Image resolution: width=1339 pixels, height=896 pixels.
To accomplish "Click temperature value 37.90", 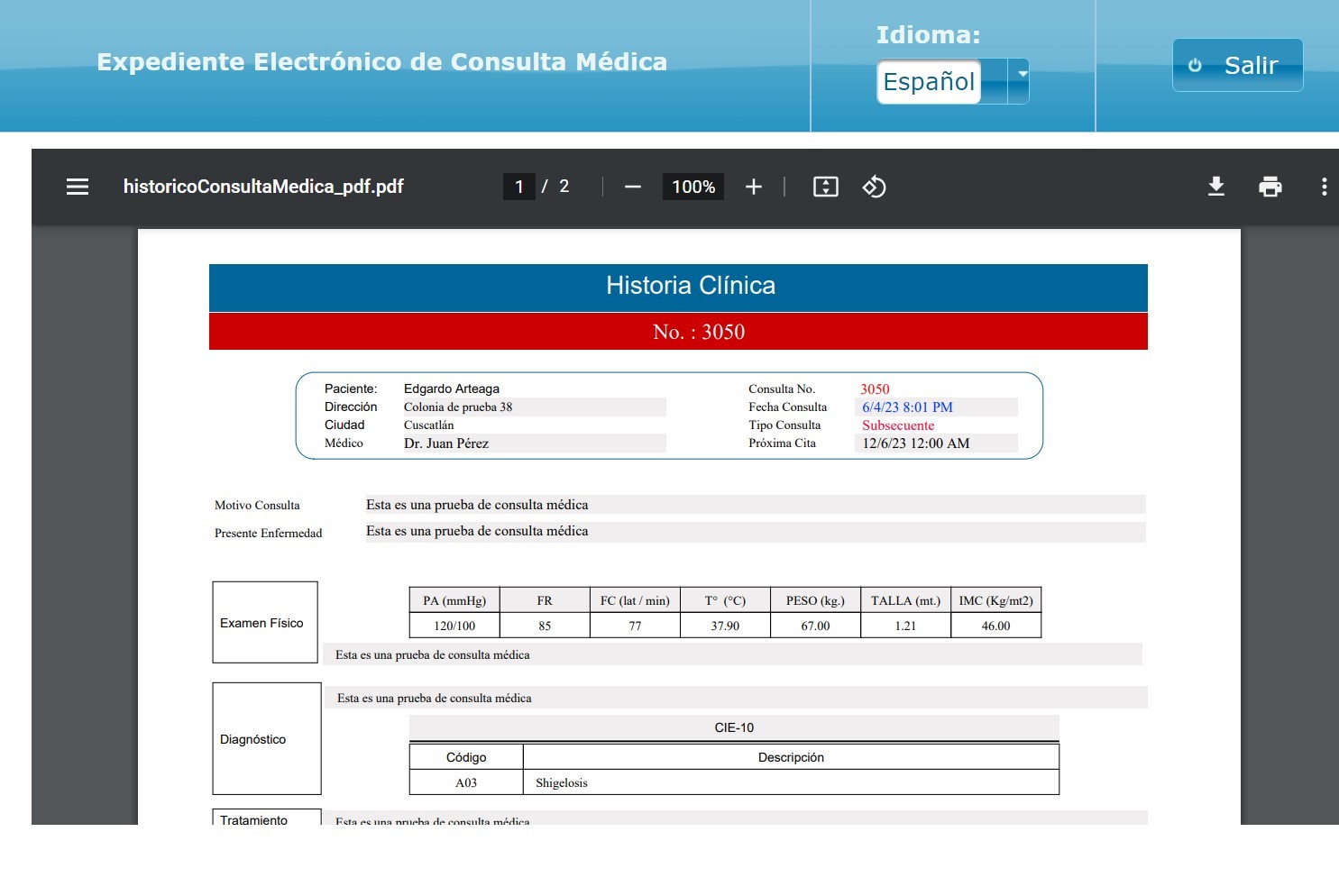I will coord(725,626).
